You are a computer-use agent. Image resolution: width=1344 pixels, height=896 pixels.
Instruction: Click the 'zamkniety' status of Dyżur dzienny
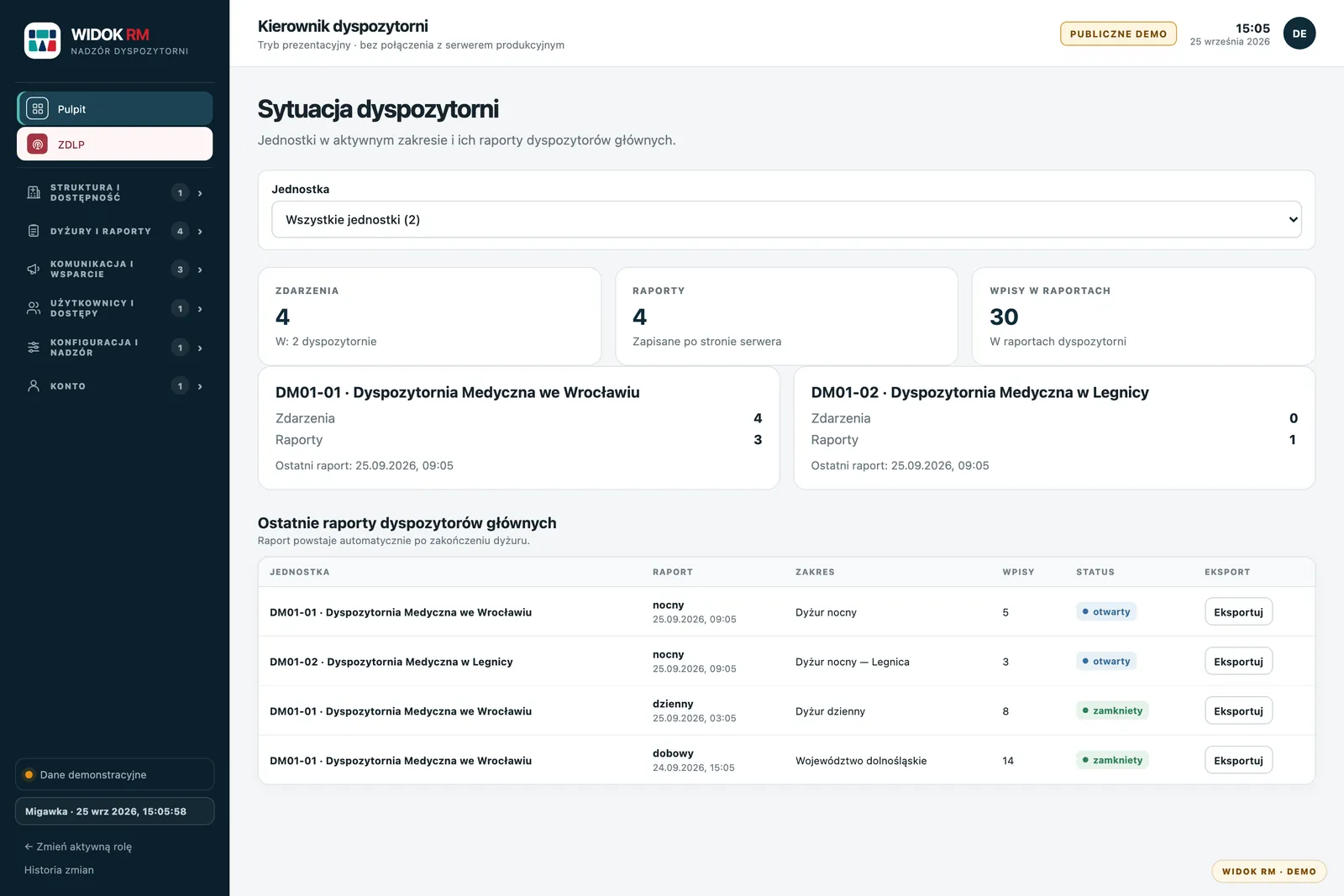click(x=1112, y=711)
